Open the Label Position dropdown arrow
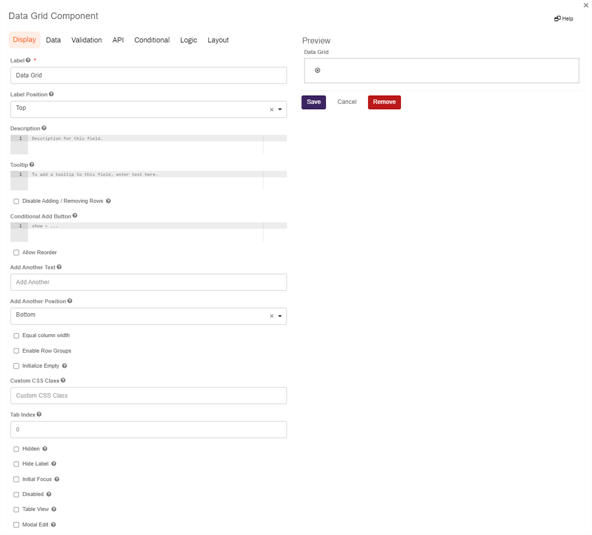The width and height of the screenshot is (592, 535). tap(280, 109)
